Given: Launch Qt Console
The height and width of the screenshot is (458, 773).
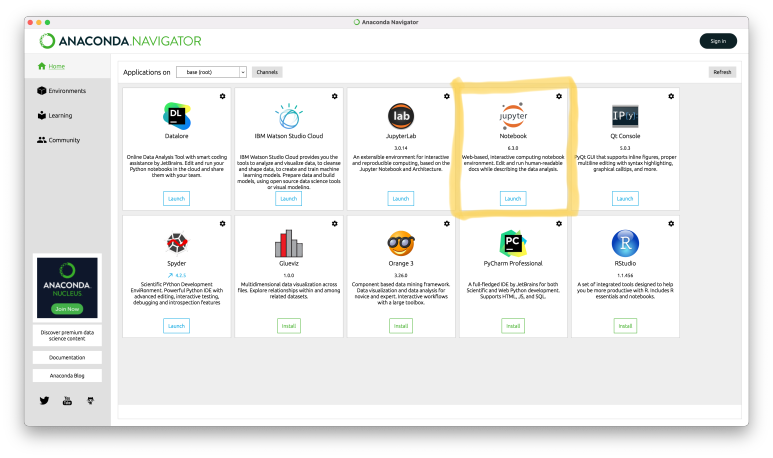Looking at the screenshot, I should [x=625, y=199].
